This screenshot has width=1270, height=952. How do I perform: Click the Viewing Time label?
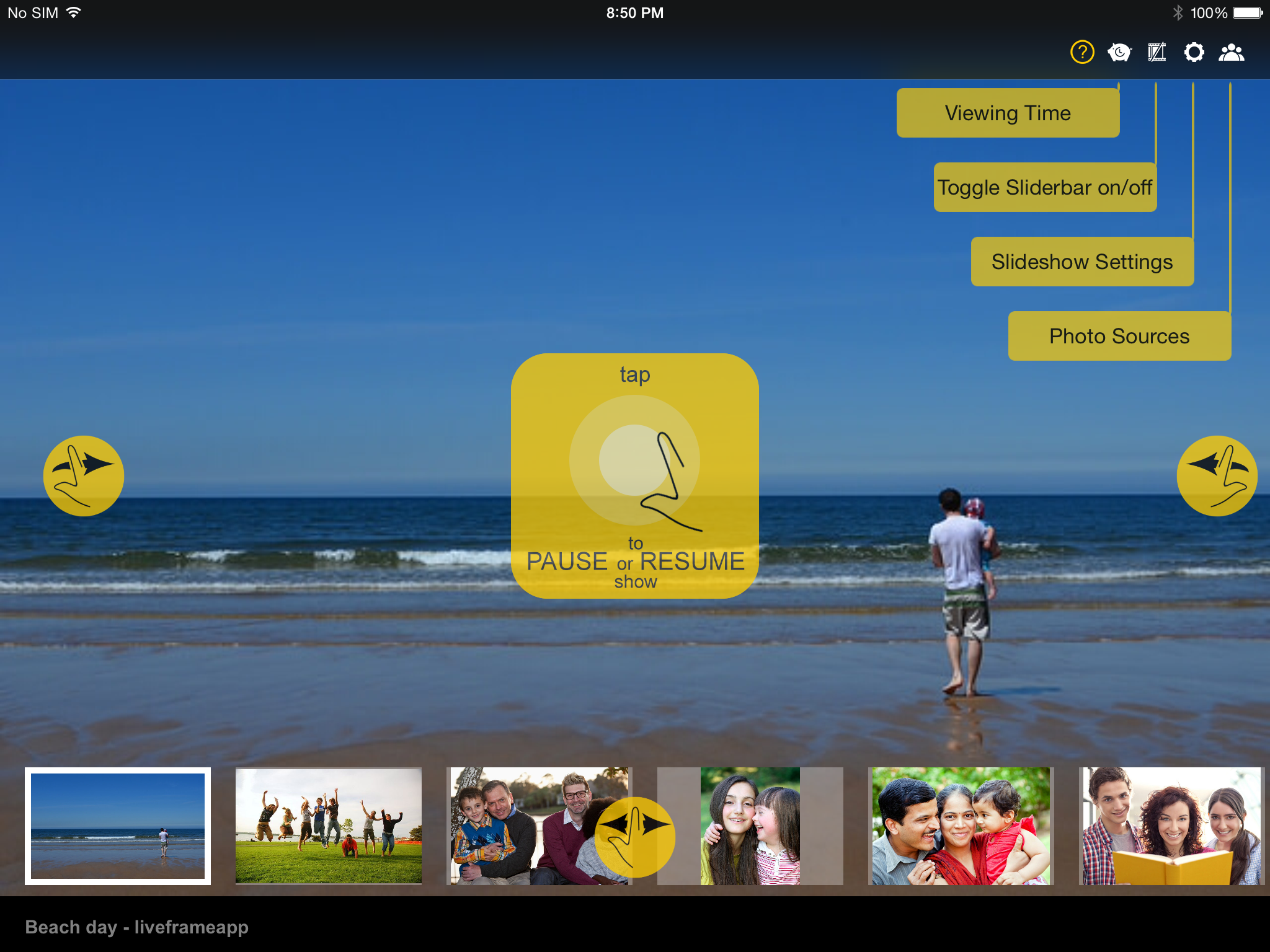click(1008, 113)
